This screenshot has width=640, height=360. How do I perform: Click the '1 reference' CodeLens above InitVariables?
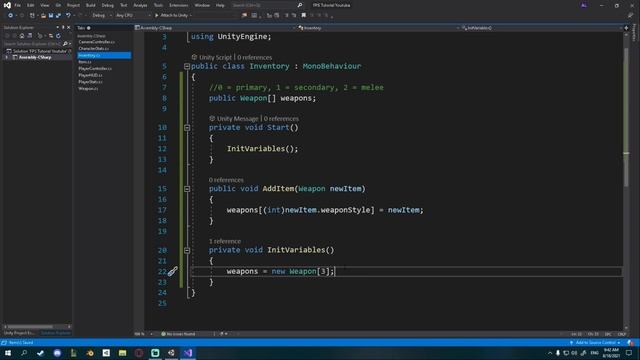coord(225,241)
